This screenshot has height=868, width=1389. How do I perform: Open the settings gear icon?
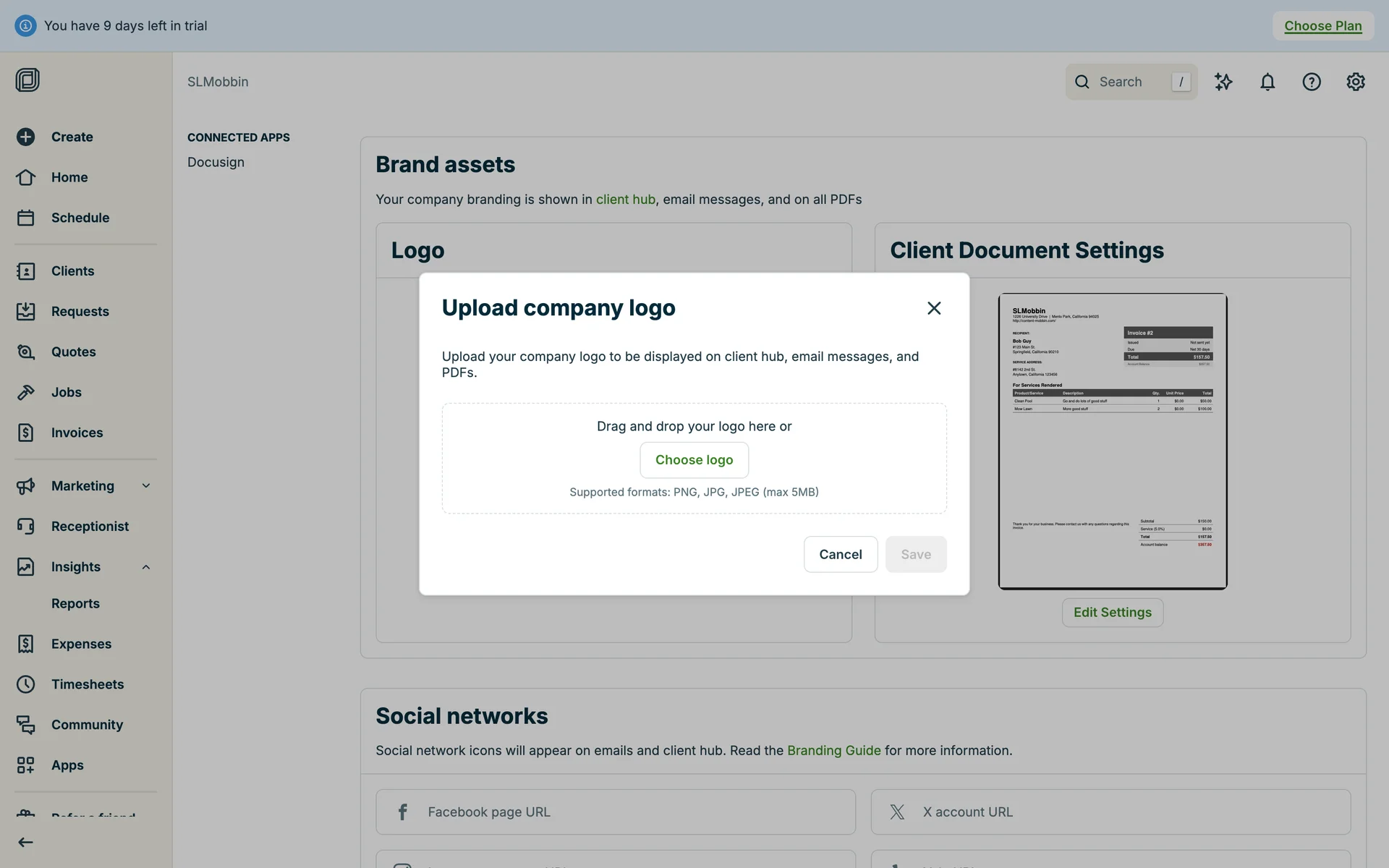pos(1355,82)
